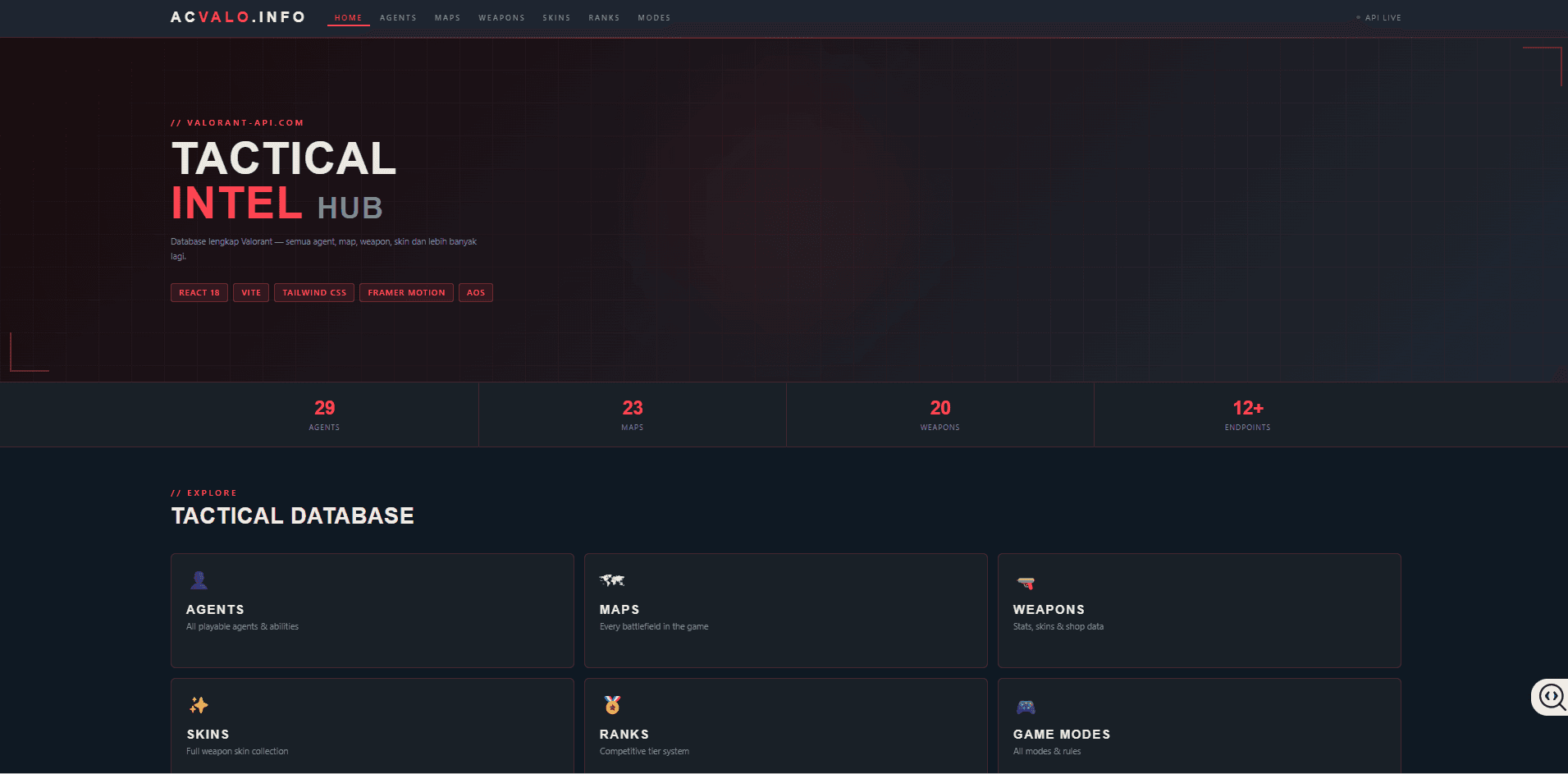Click the Tailwind CSS tech badge
Screen dimensions: 1568x774
click(x=314, y=293)
